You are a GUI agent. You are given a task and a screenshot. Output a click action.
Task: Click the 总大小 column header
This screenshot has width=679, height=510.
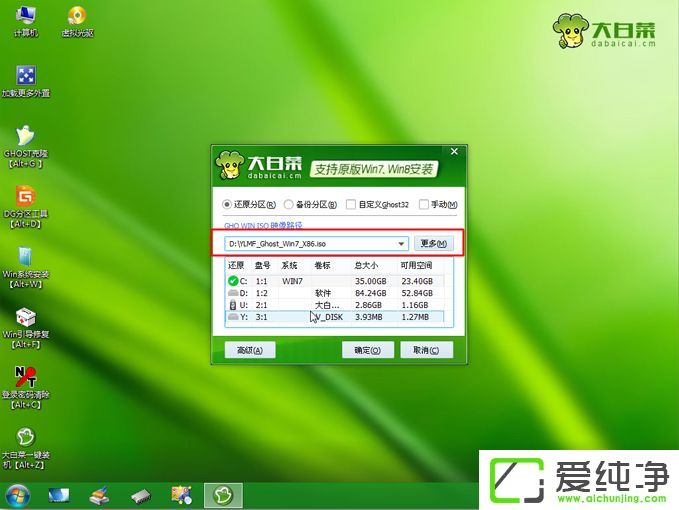coord(366,265)
